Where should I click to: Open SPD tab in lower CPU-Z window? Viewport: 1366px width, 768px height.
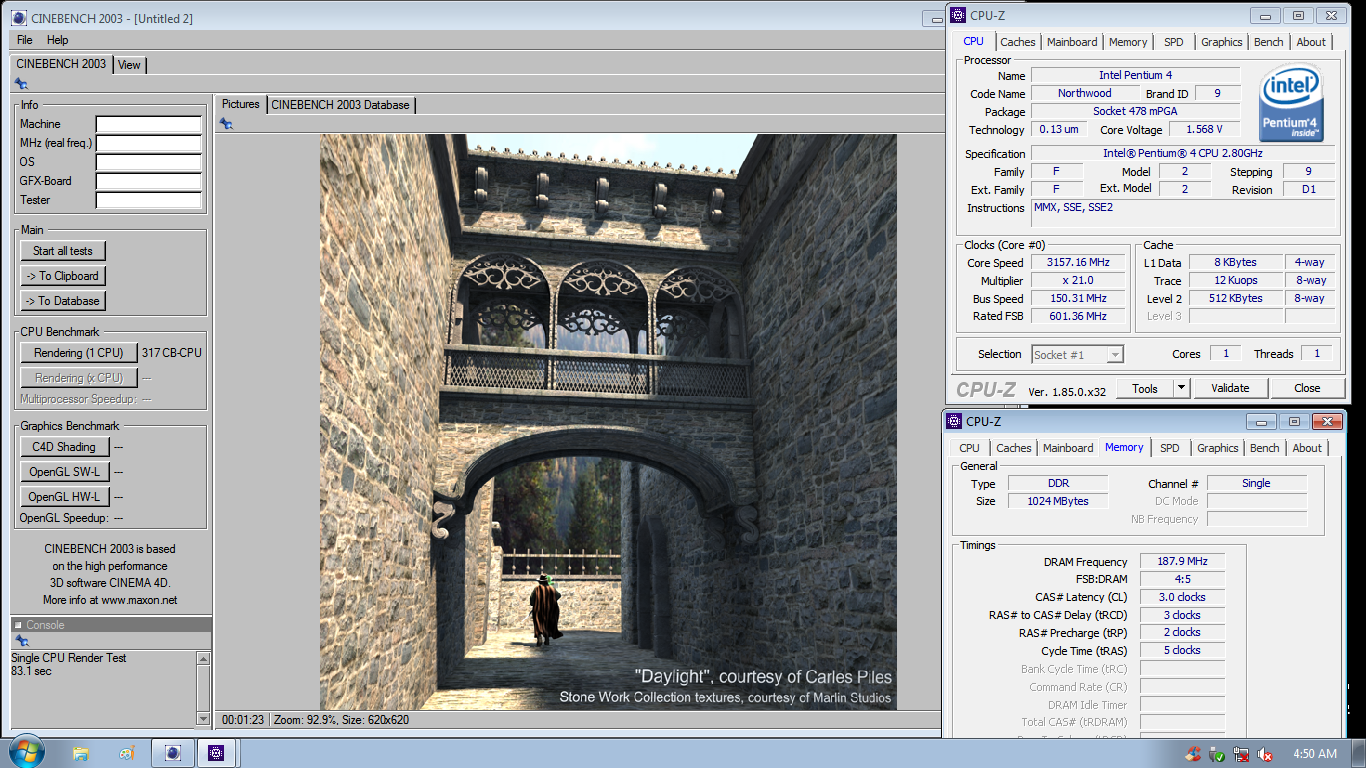pyautogui.click(x=1170, y=448)
